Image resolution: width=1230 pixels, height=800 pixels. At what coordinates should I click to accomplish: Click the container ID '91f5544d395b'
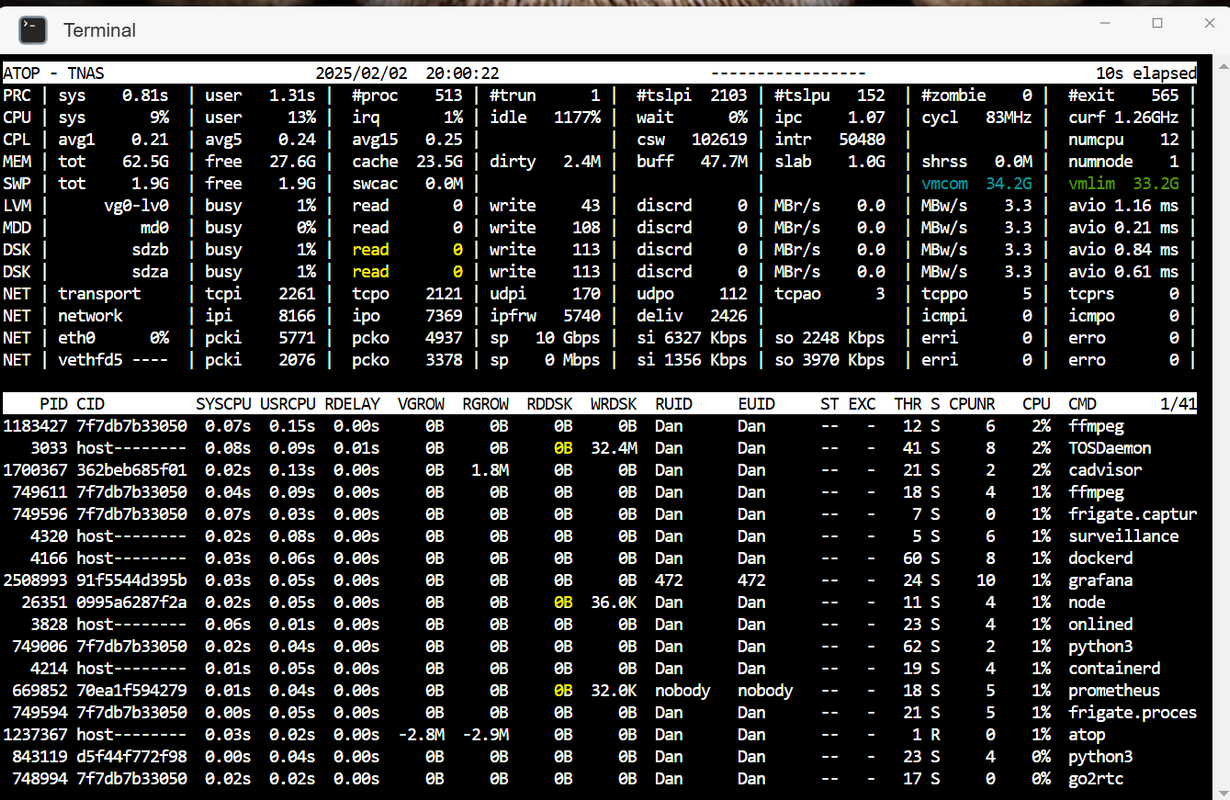[131, 580]
